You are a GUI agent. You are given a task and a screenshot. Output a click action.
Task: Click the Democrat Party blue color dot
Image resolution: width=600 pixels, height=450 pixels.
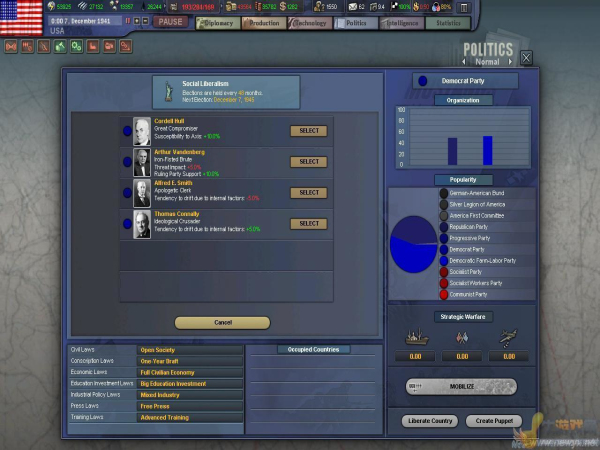coord(444,249)
